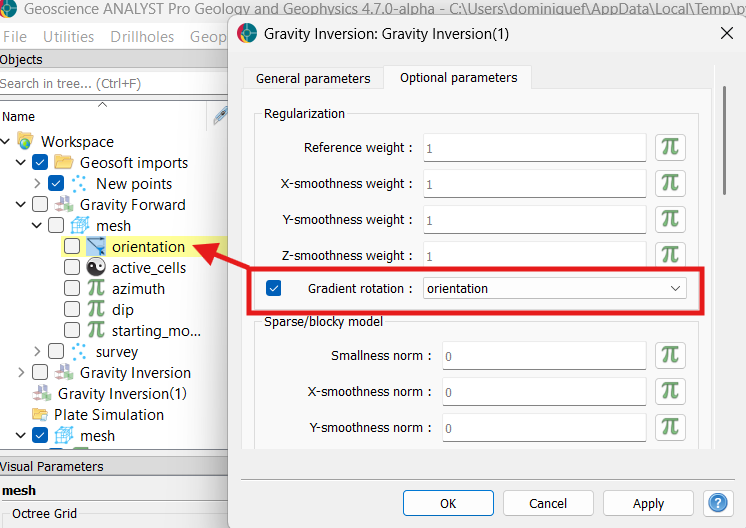This screenshot has width=746, height=528.
Task: Click the yin-yang icon next to active_cells
Action: click(x=96, y=268)
